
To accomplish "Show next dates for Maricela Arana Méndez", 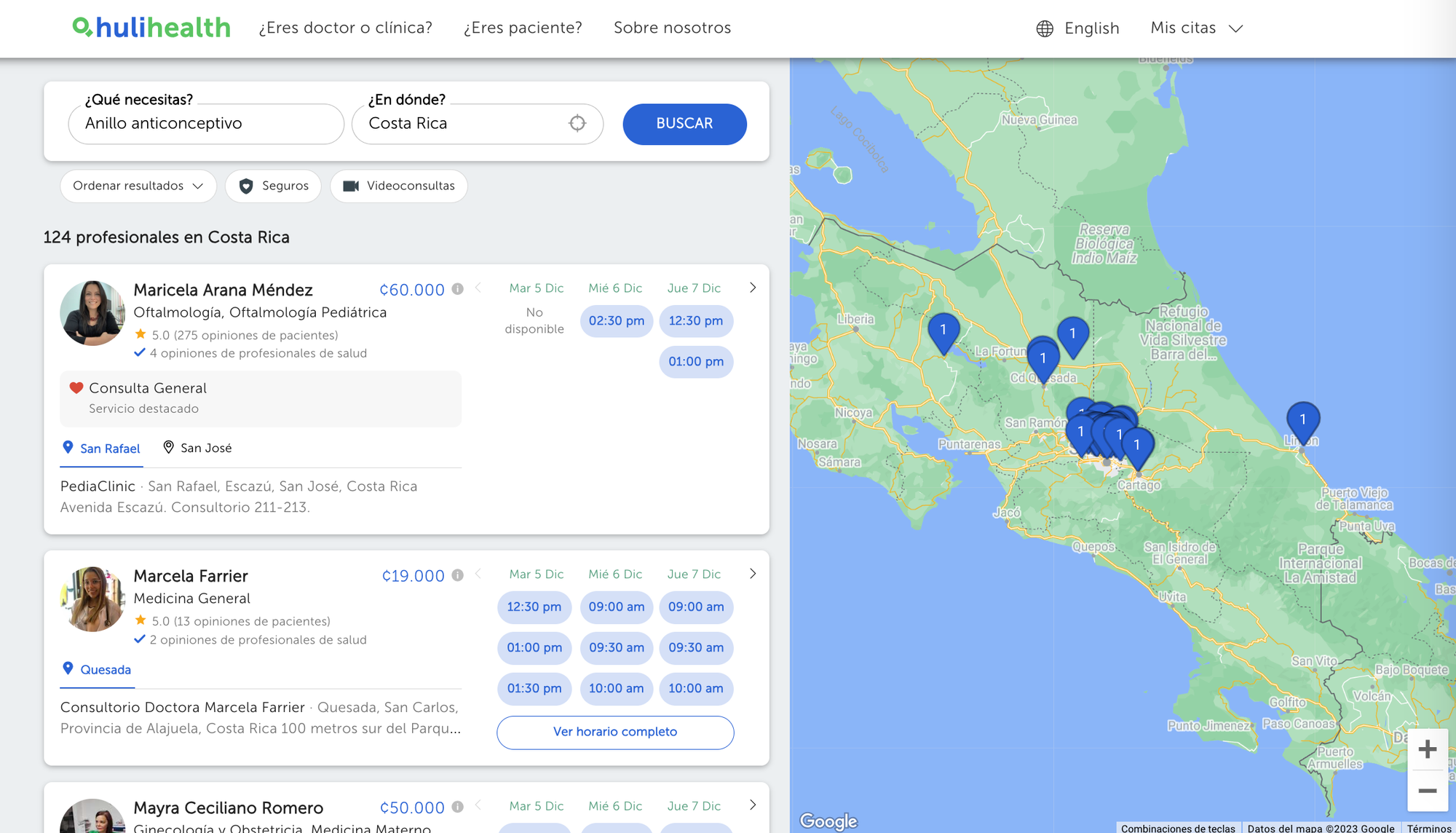I will [752, 288].
